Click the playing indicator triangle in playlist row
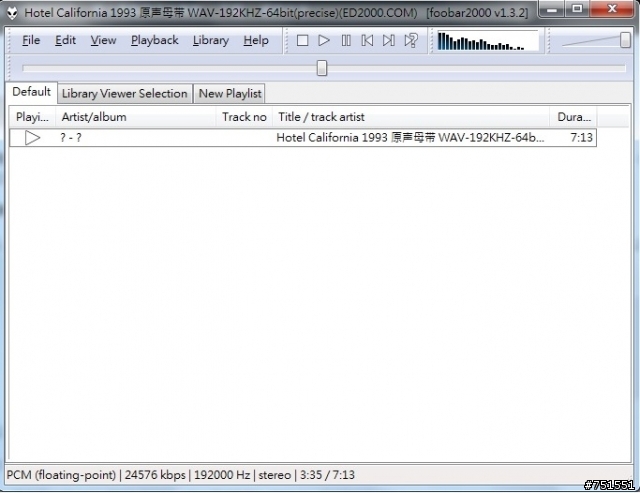This screenshot has width=640, height=493. [x=32, y=138]
